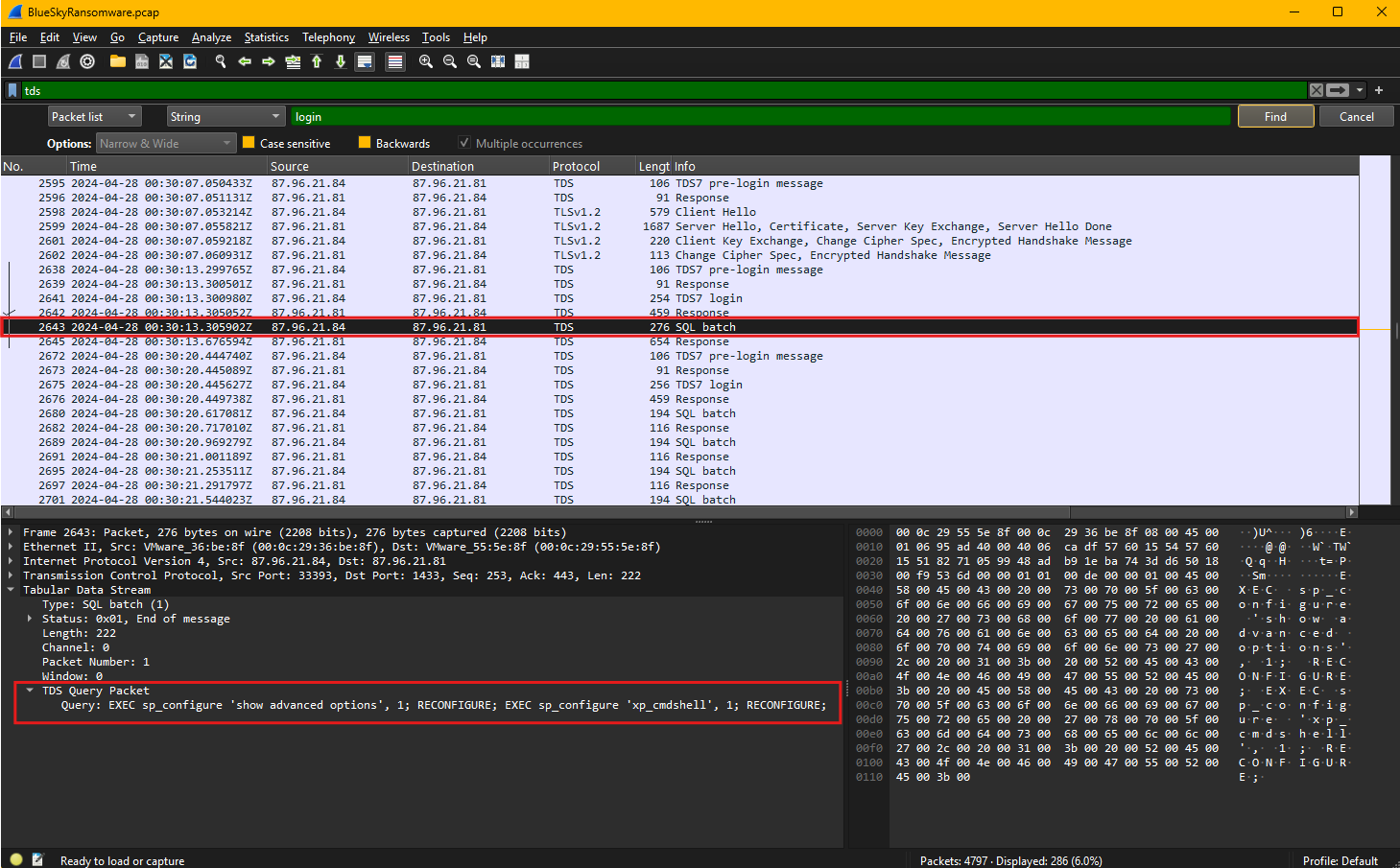
Task: Open the Statistics menu
Action: click(x=266, y=37)
